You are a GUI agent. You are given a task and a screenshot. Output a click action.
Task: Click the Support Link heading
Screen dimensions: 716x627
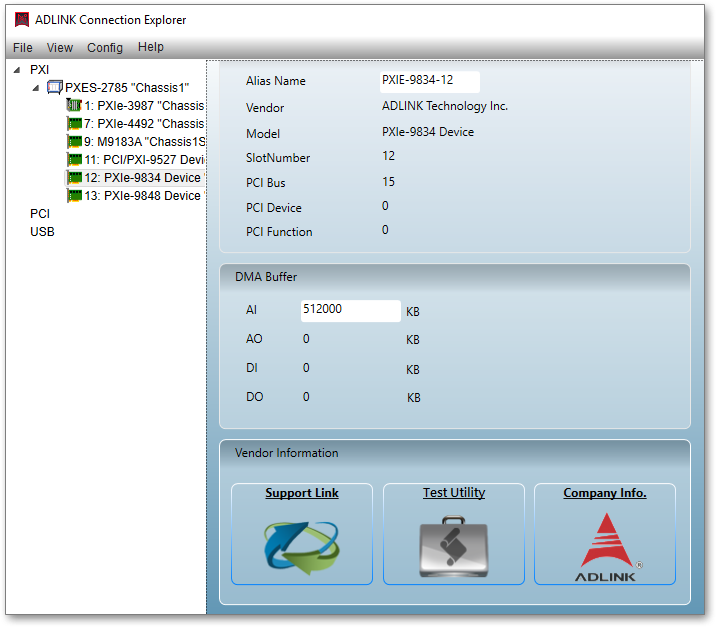302,493
